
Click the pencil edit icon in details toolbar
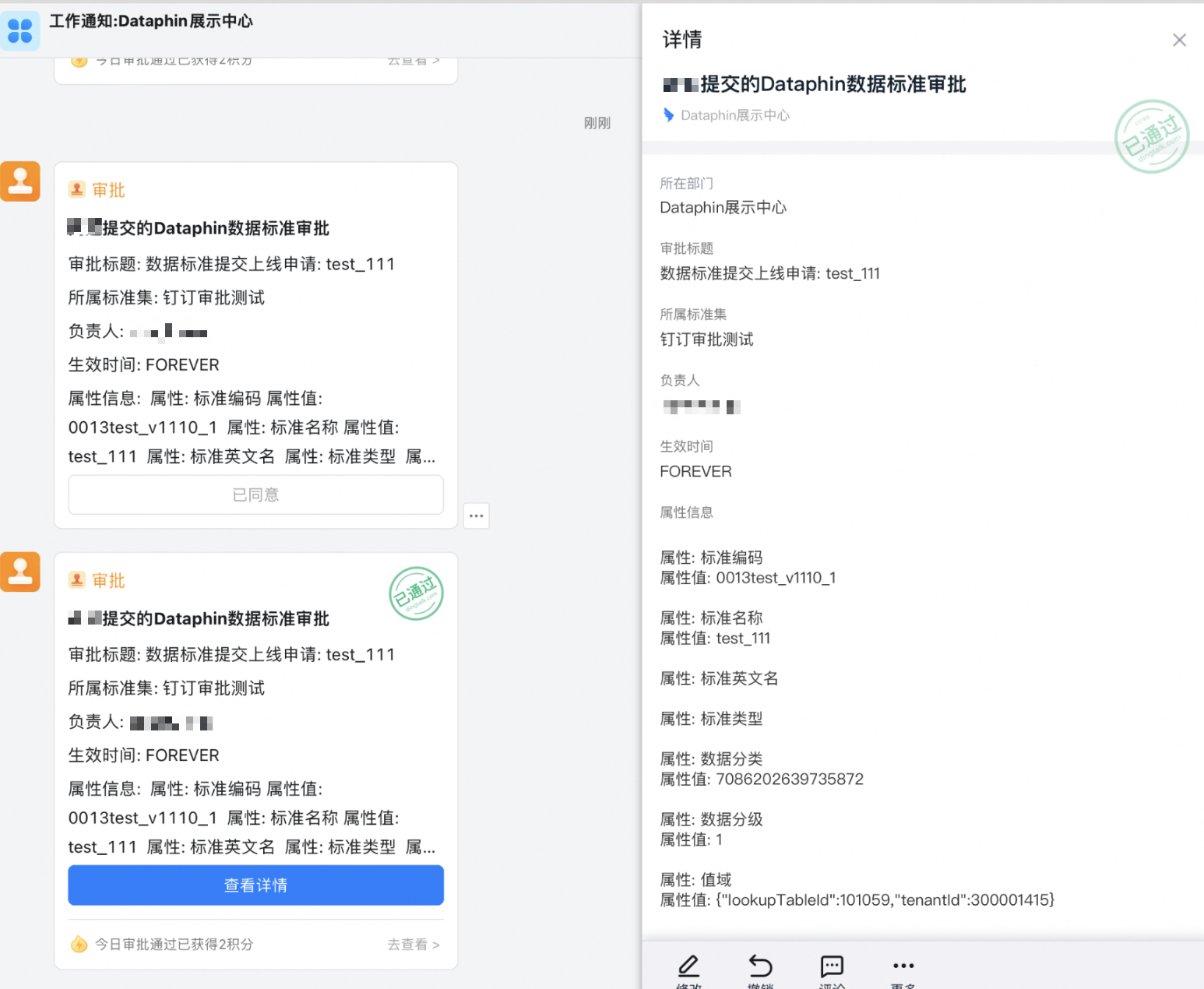[x=688, y=966]
